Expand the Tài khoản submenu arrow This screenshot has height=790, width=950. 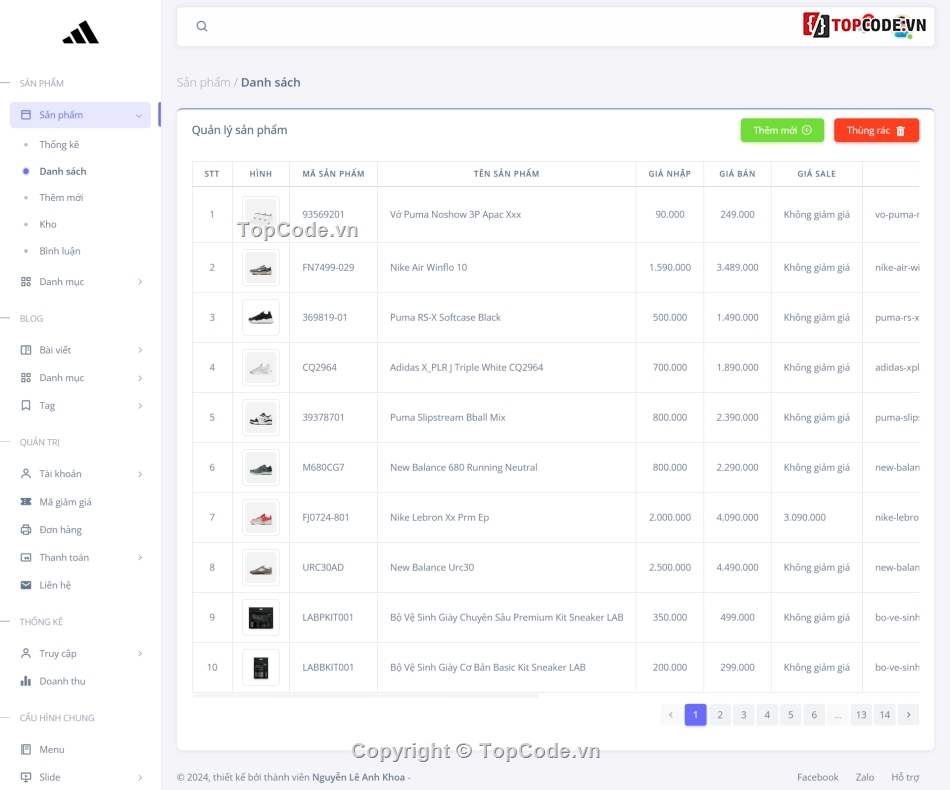coord(140,474)
